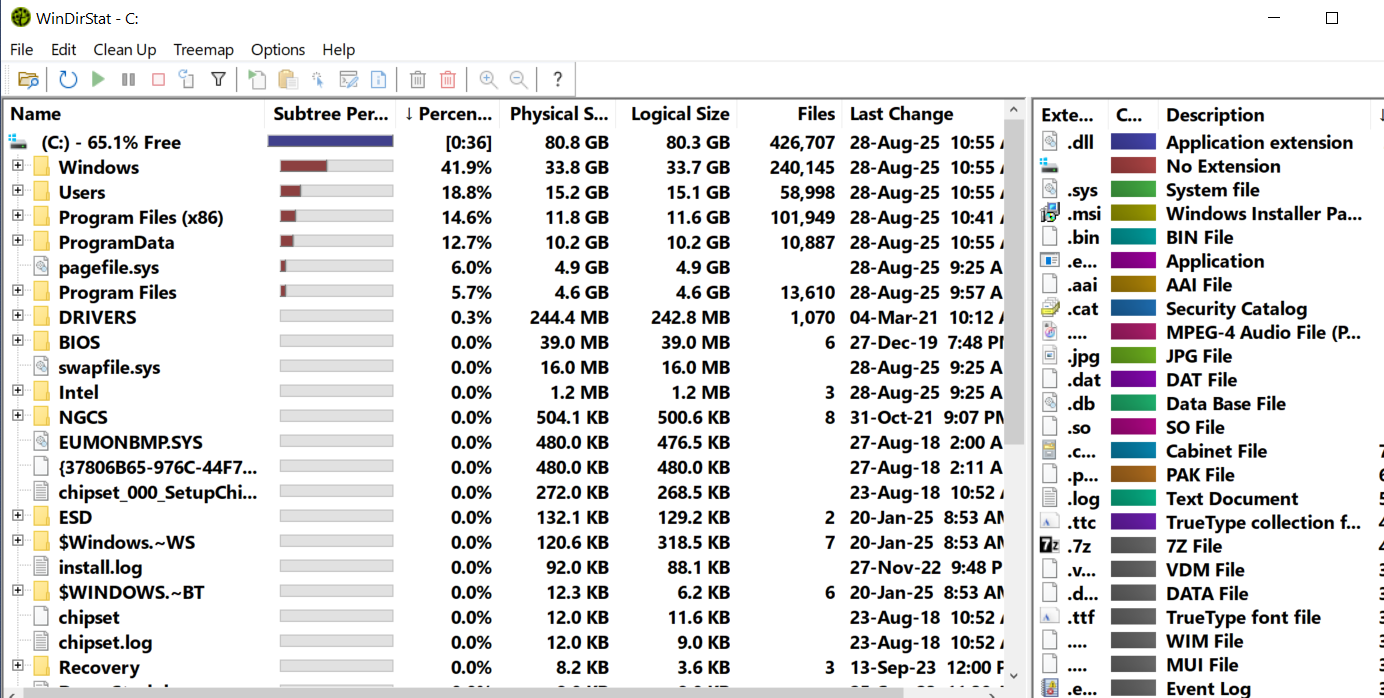
Task: Refresh the current scan
Action: click(66, 79)
